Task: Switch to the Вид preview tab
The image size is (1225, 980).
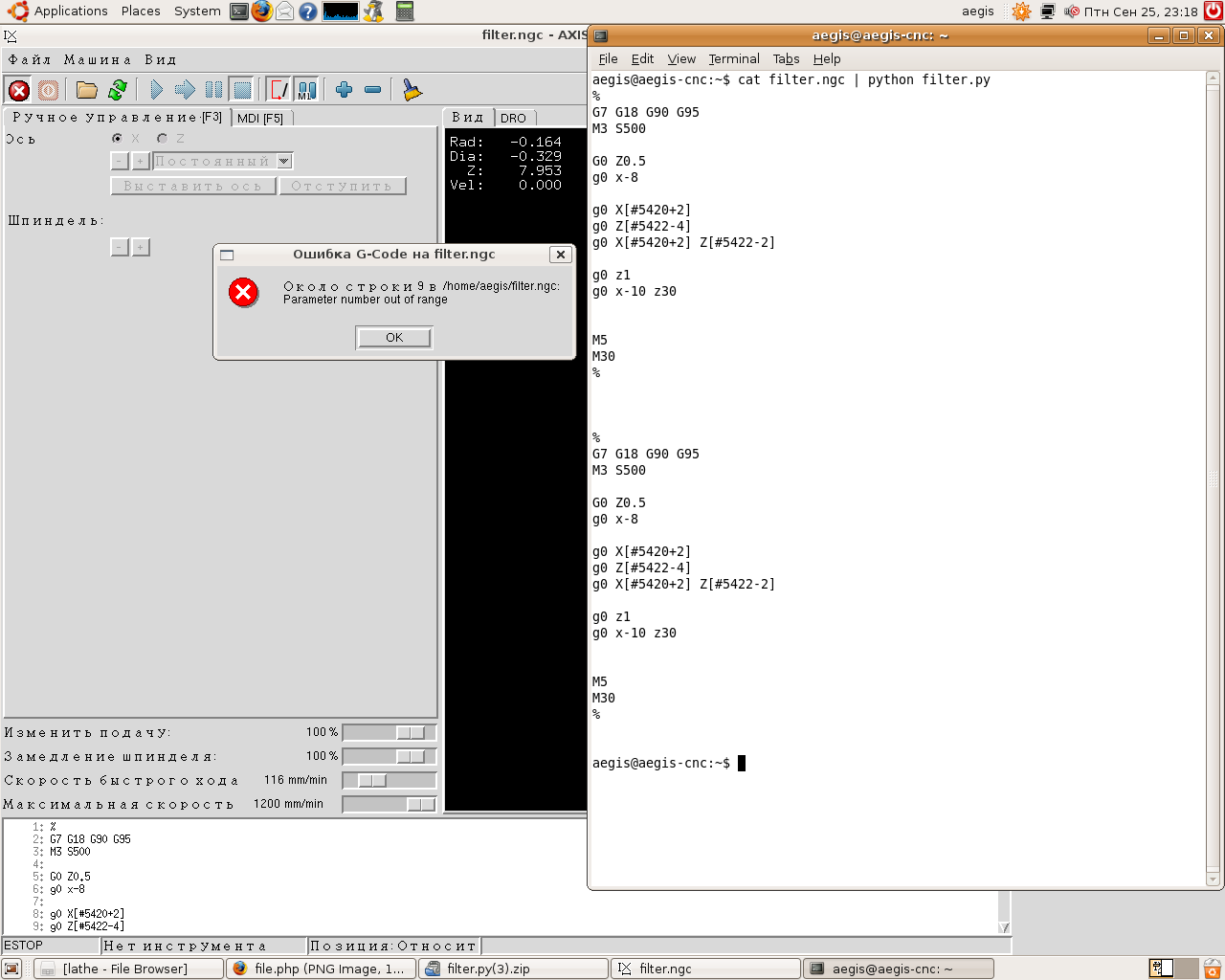Action: (x=468, y=117)
